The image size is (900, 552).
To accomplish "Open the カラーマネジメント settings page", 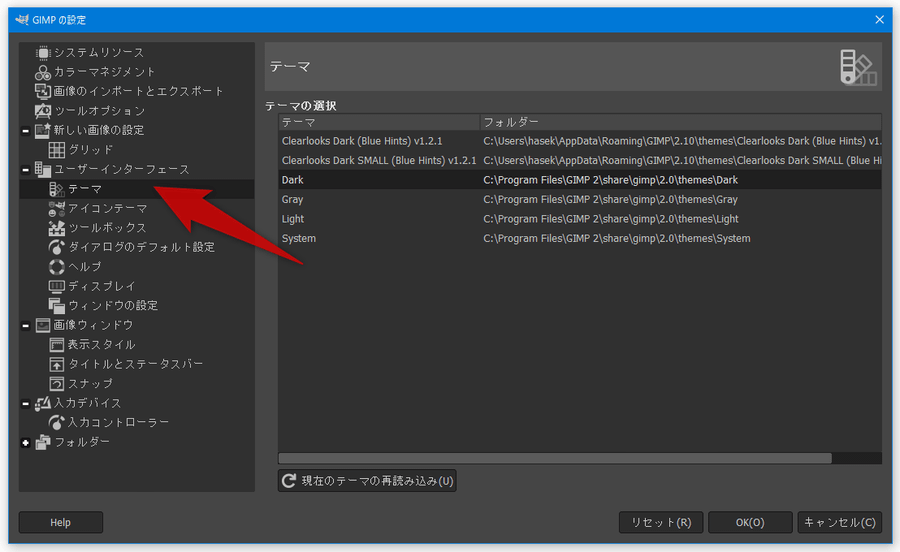I will 104,72.
